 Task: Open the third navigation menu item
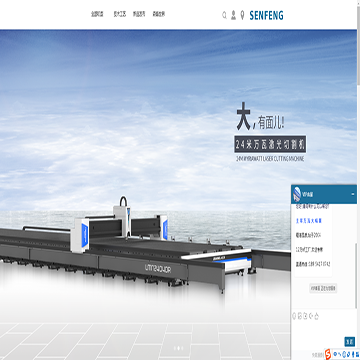(139, 14)
